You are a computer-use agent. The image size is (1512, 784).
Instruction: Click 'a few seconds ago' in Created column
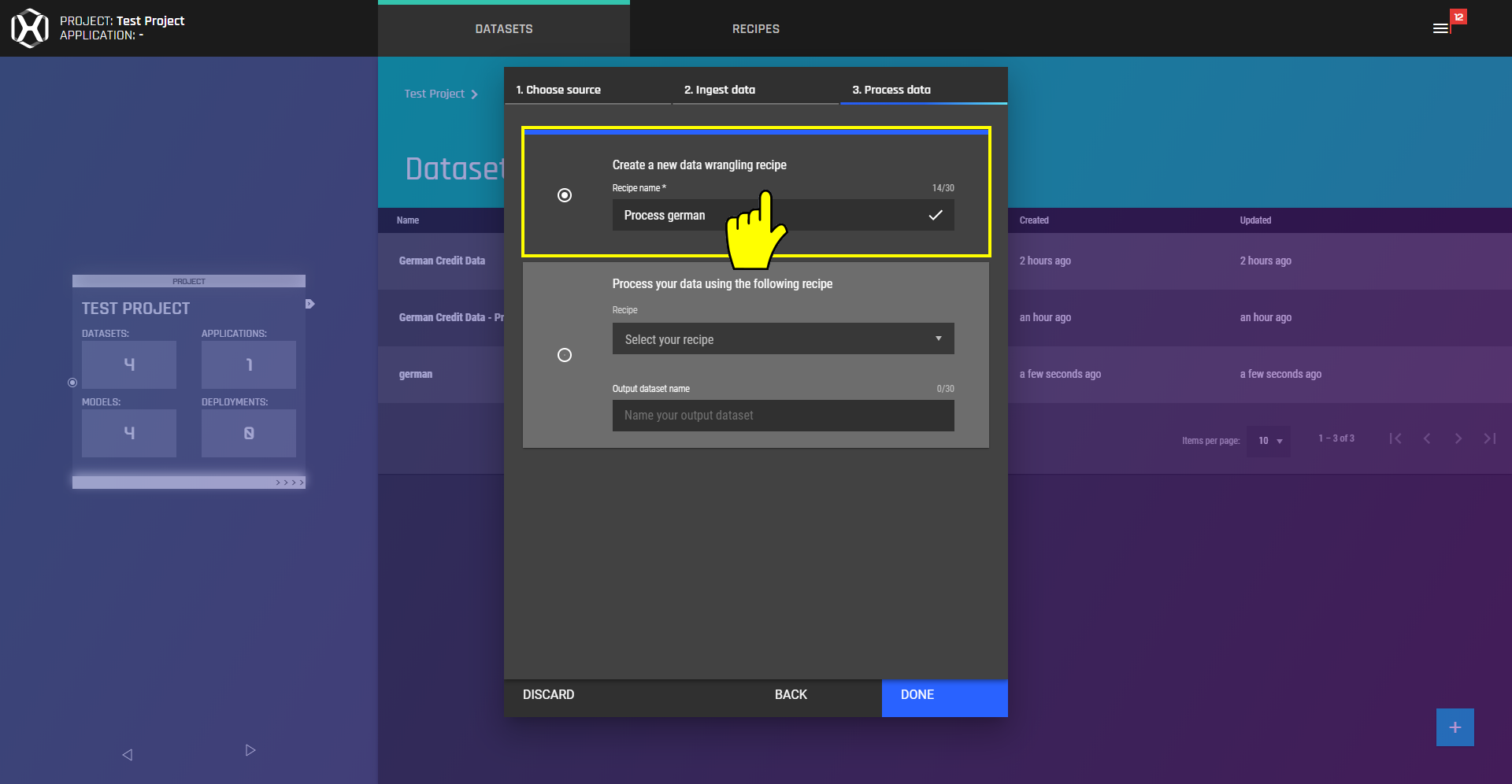pyautogui.click(x=1060, y=374)
